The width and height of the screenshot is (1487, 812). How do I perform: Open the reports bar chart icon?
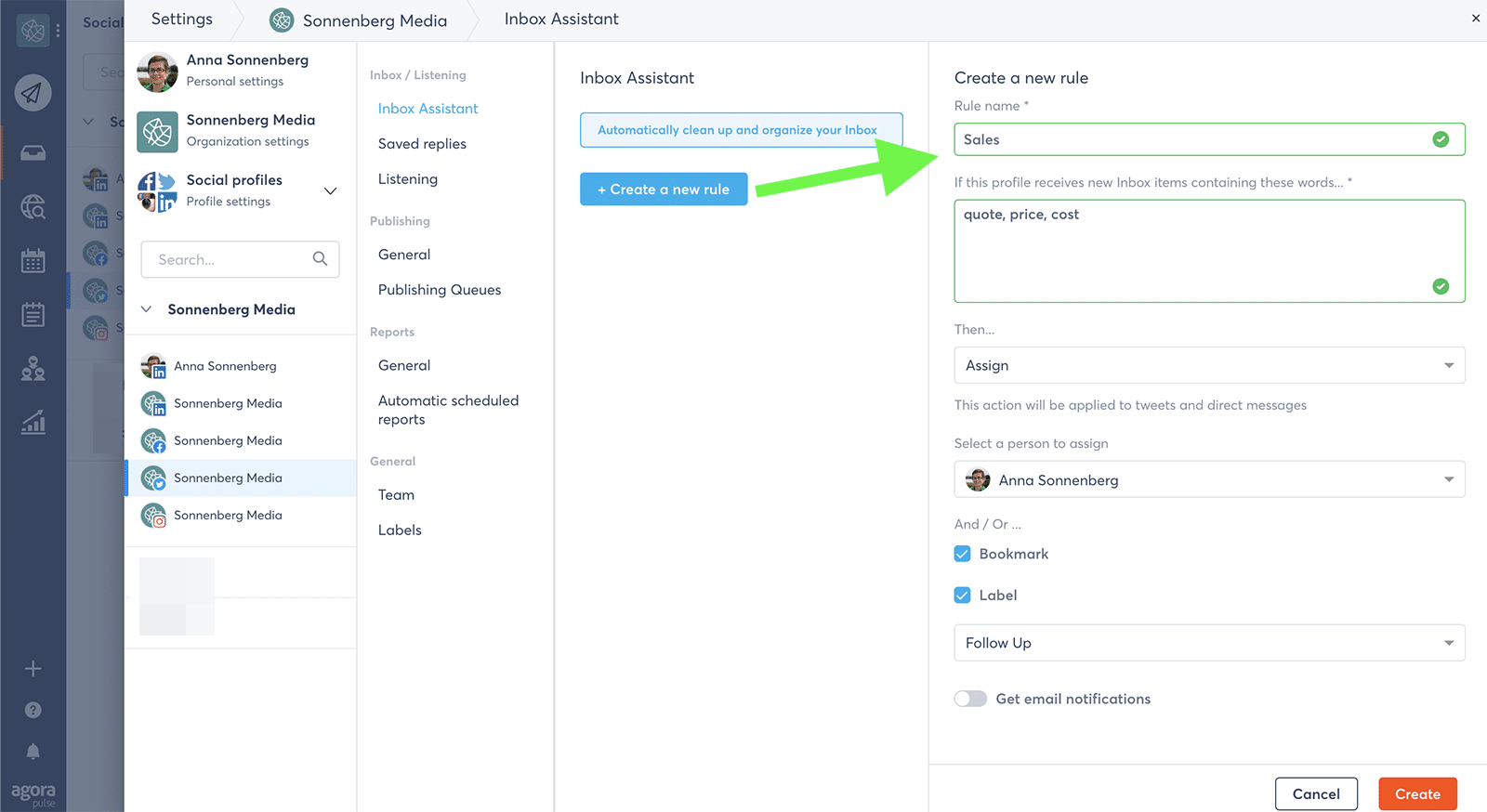pos(33,423)
